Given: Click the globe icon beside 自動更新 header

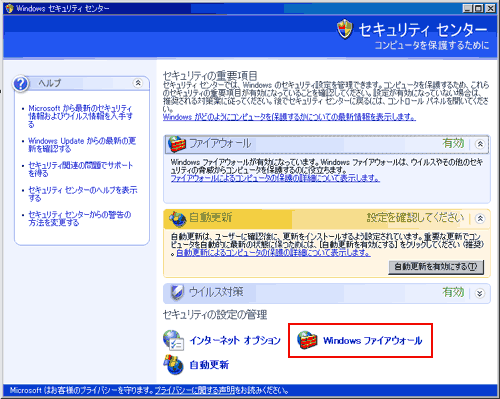Looking at the screenshot, I should 177,218.
